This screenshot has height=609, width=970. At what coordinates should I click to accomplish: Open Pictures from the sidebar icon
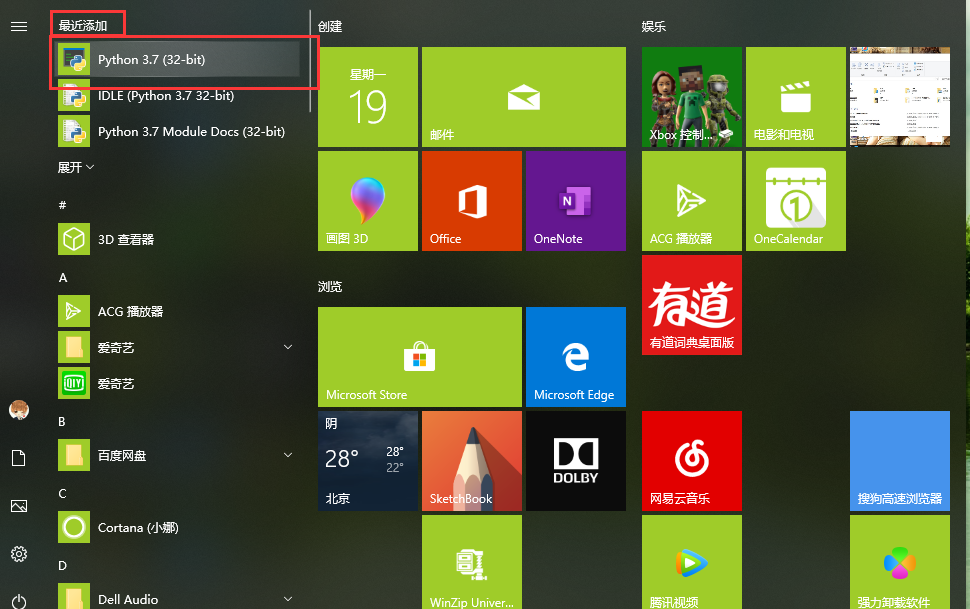[x=19, y=506]
